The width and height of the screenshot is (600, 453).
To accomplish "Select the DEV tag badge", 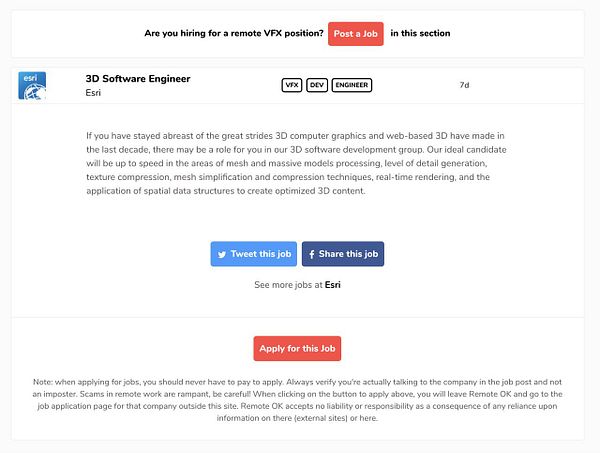I will tap(317, 85).
